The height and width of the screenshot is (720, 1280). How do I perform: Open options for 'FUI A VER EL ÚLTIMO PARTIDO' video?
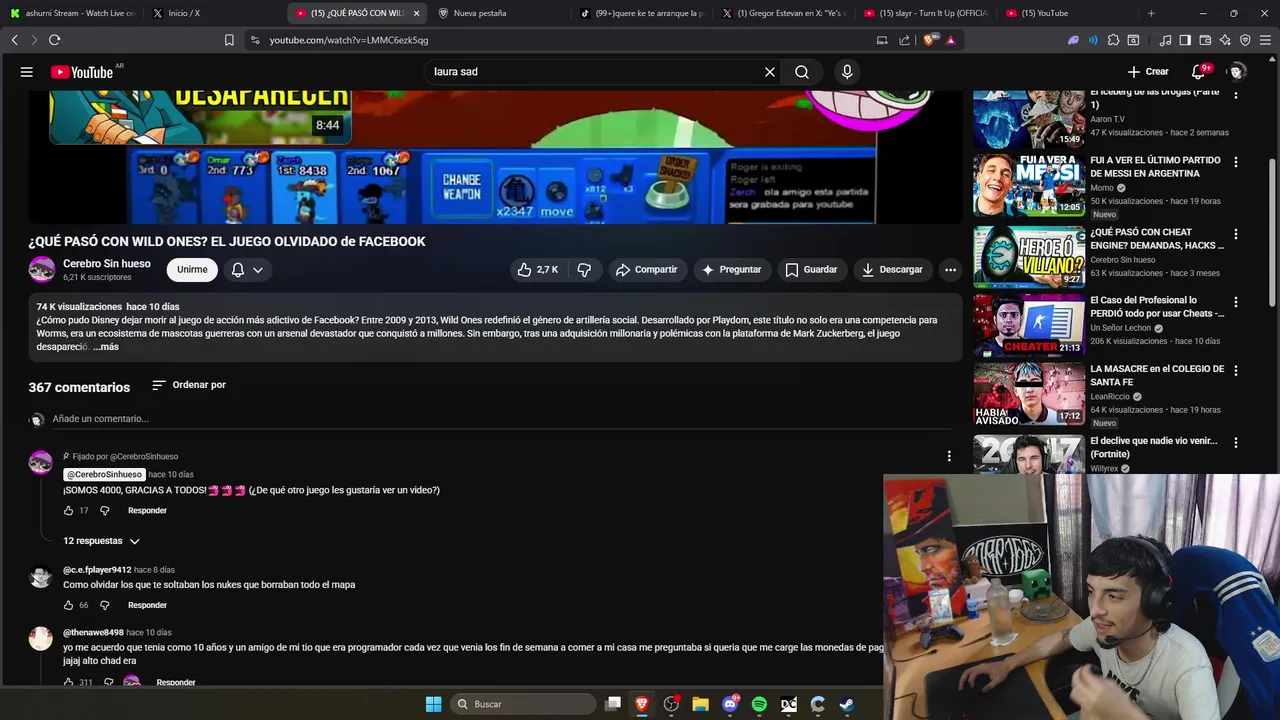tap(1236, 162)
